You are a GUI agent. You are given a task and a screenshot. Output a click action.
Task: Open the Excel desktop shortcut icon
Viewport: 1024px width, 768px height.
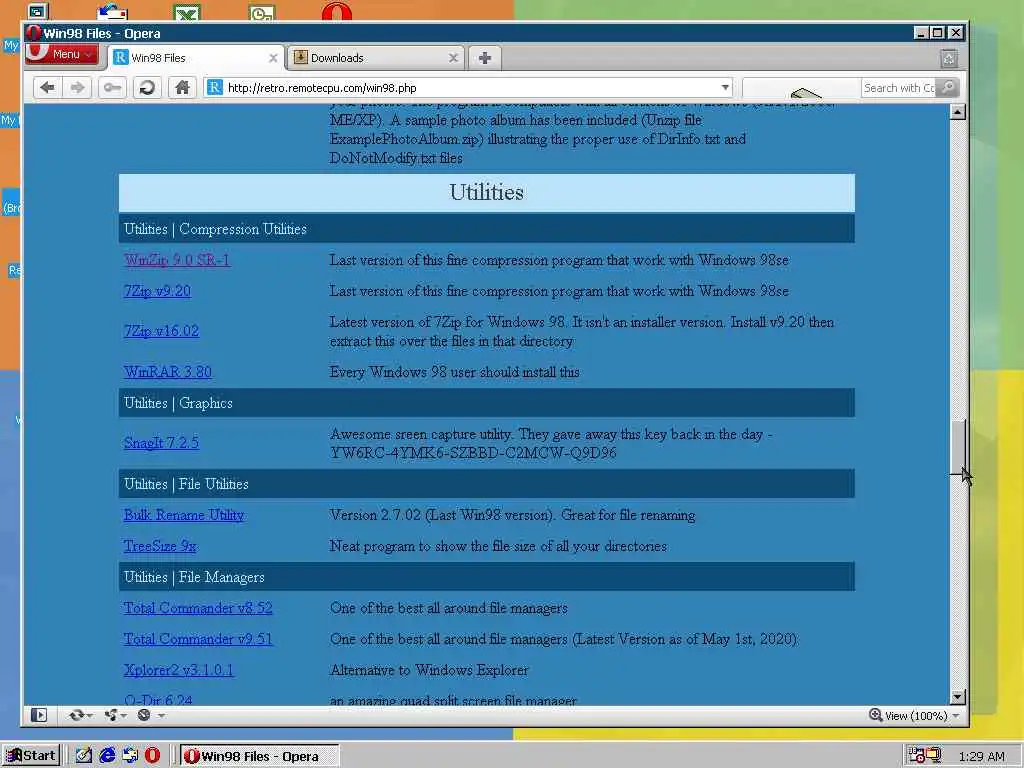(187, 12)
